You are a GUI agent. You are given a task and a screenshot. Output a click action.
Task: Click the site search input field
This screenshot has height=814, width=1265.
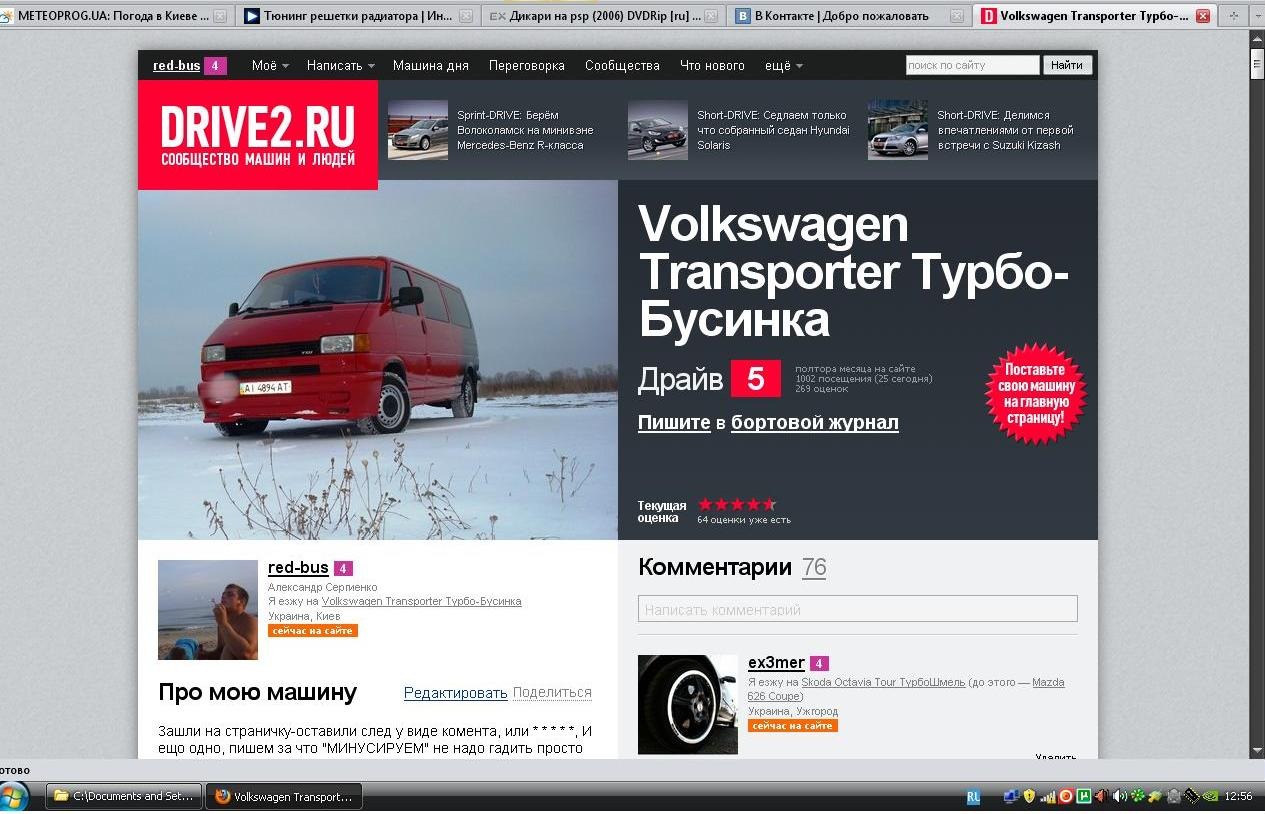click(972, 65)
